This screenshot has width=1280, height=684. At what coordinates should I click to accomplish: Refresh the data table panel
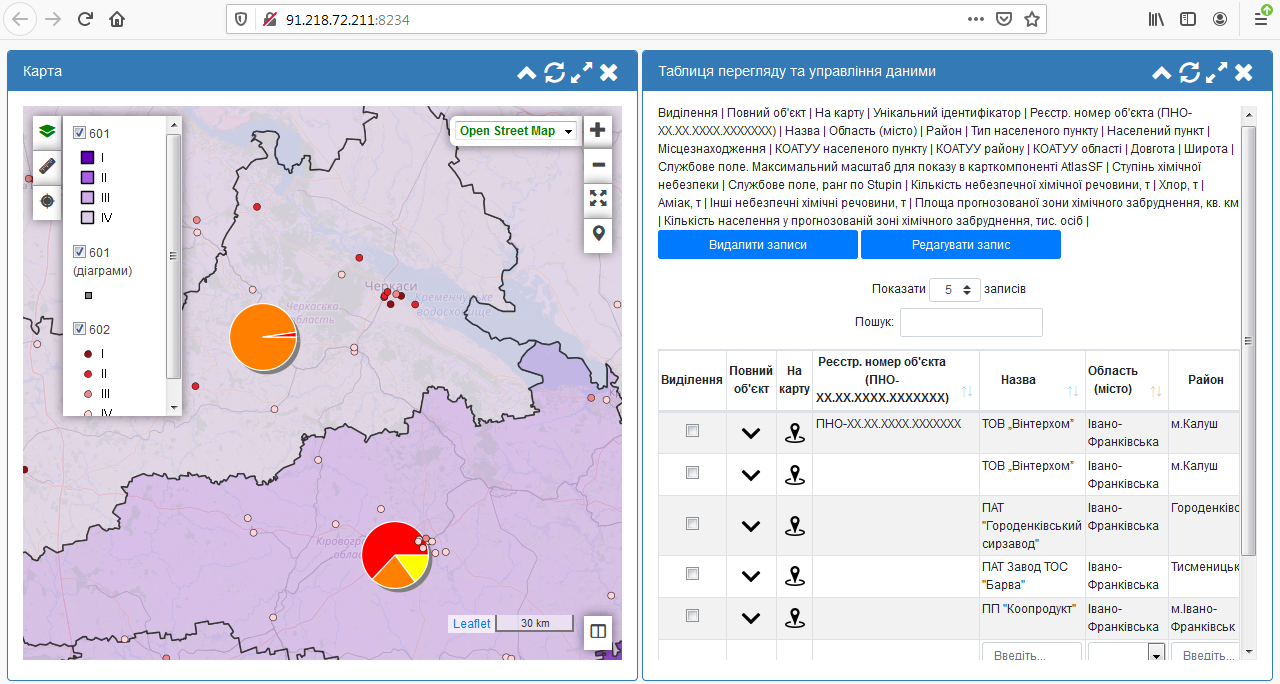click(x=1189, y=72)
